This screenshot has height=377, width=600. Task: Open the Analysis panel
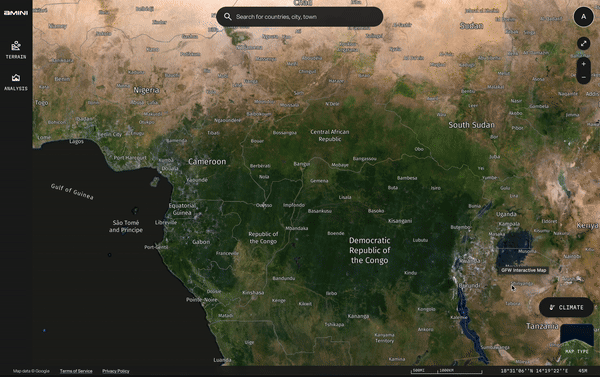click(x=16, y=82)
